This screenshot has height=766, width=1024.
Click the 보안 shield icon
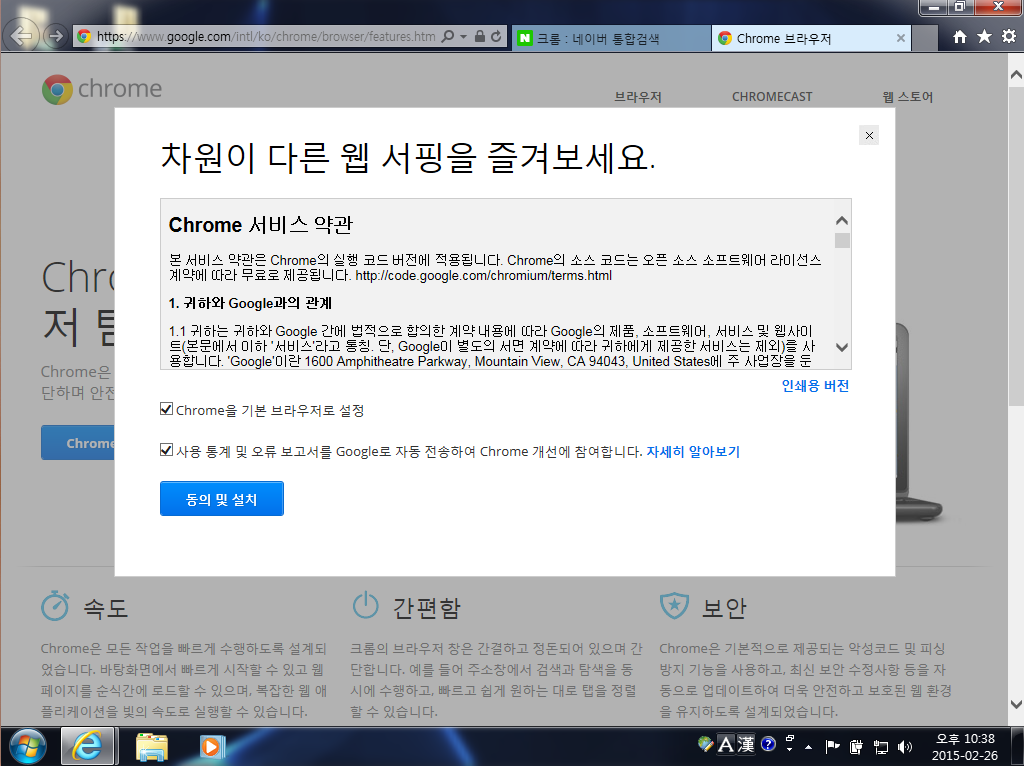(674, 606)
